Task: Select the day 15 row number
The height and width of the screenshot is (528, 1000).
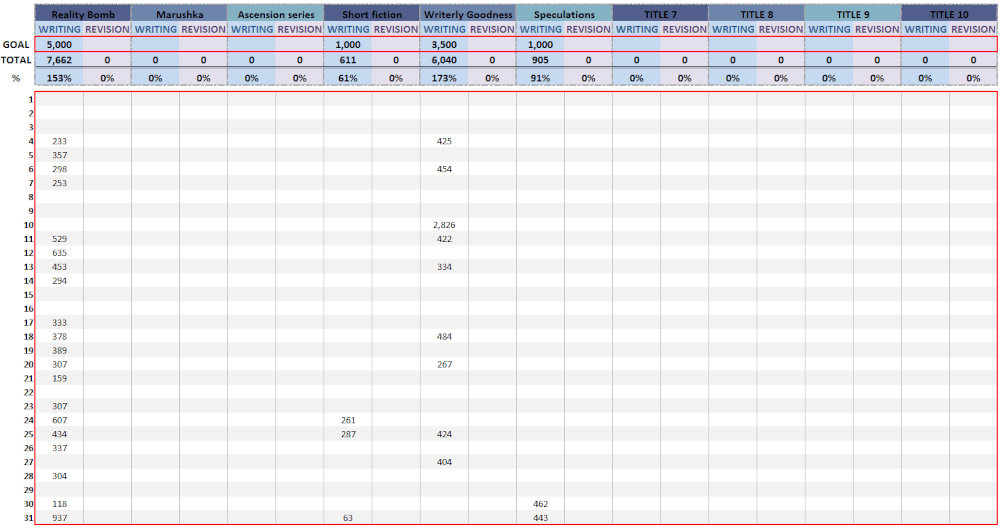Action: (x=31, y=295)
